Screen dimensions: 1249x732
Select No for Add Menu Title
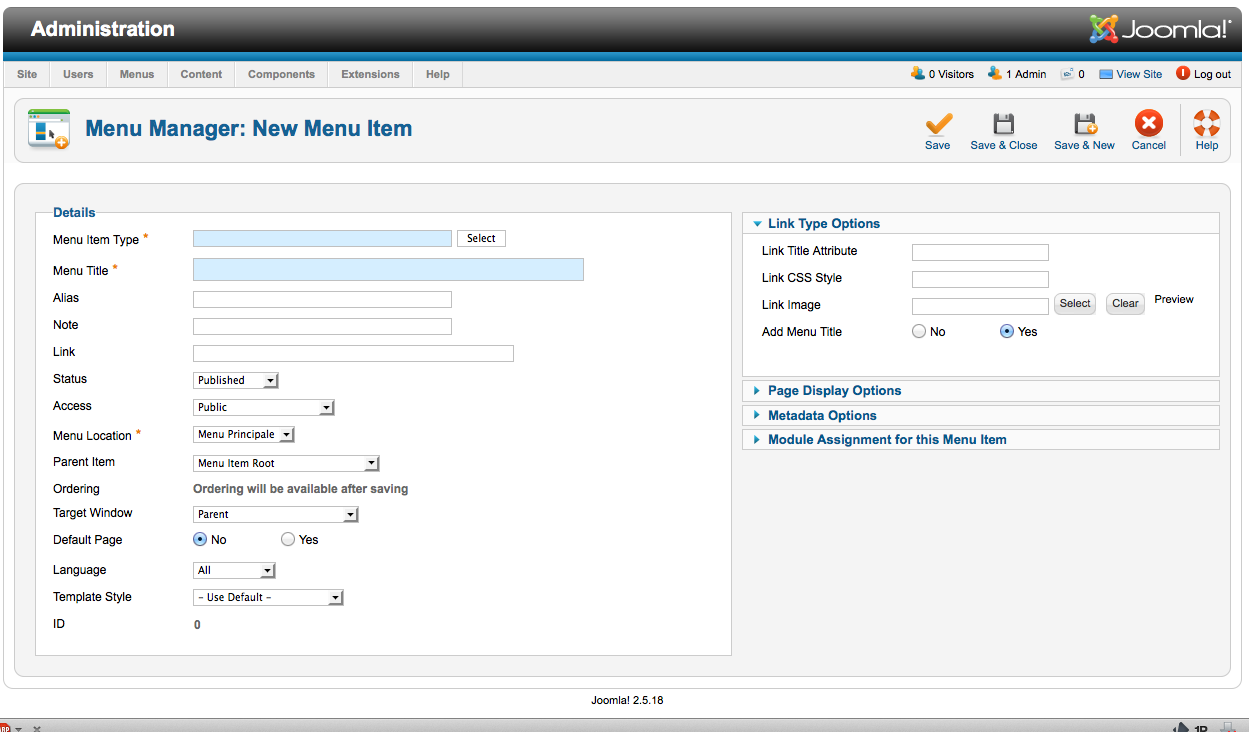click(919, 332)
